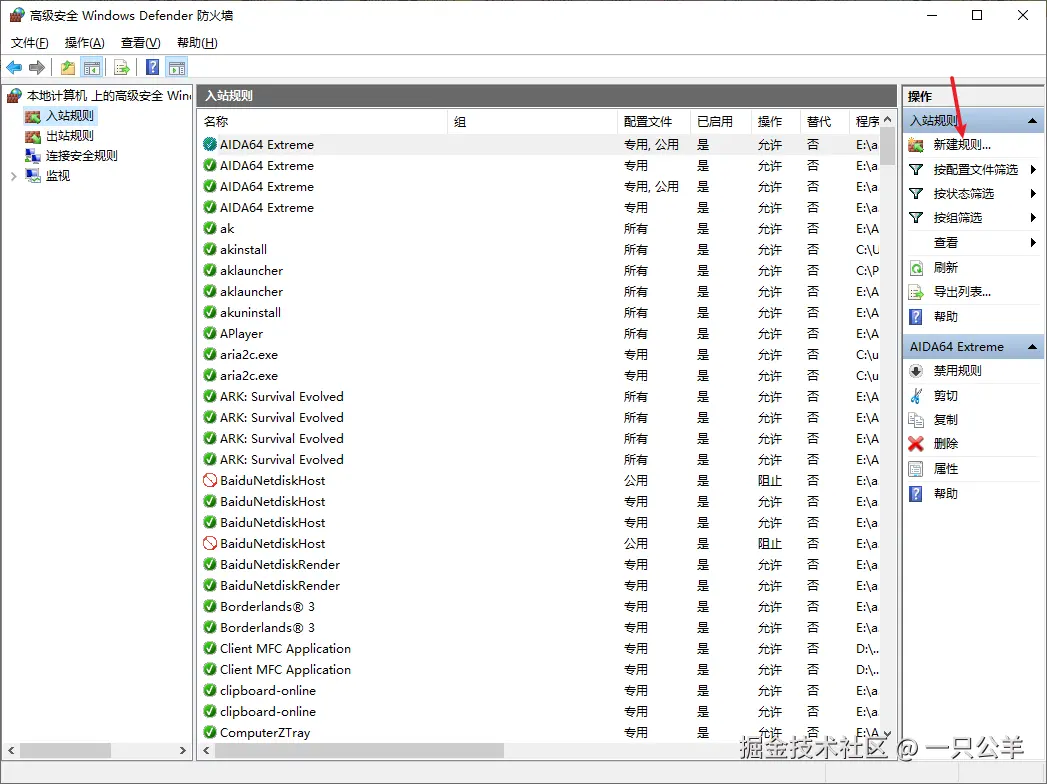Sort by the 名称 column header
This screenshot has height=784, width=1047.
click(x=323, y=122)
